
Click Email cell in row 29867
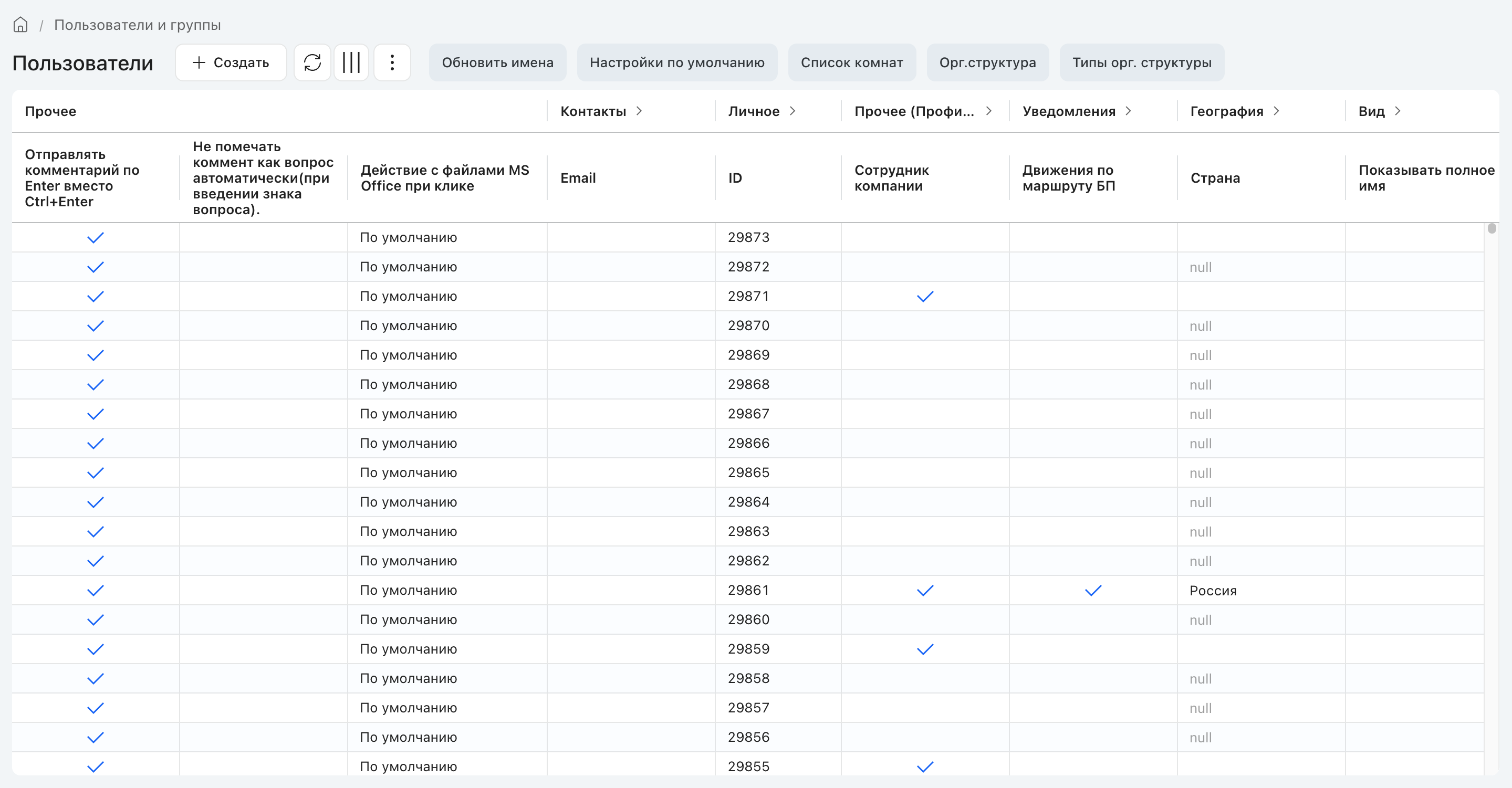pos(631,414)
